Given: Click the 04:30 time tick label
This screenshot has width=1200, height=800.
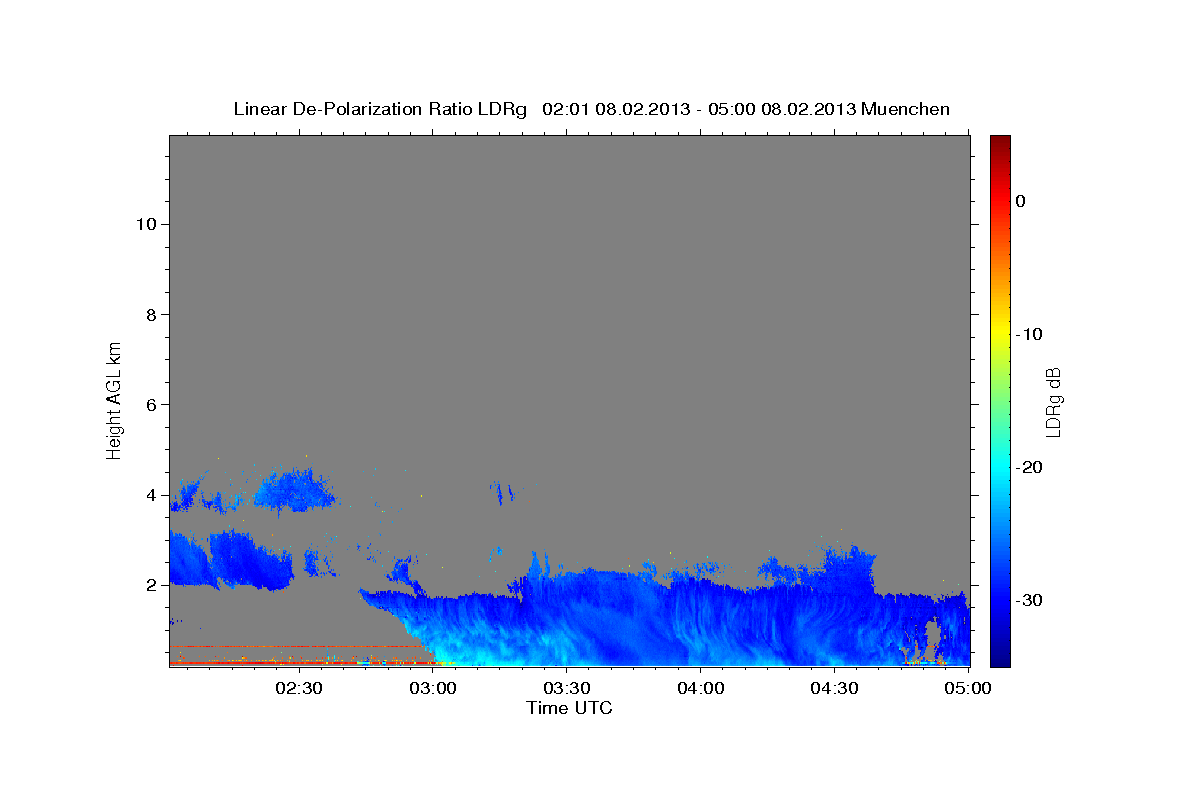Looking at the screenshot, I should pos(834,688).
